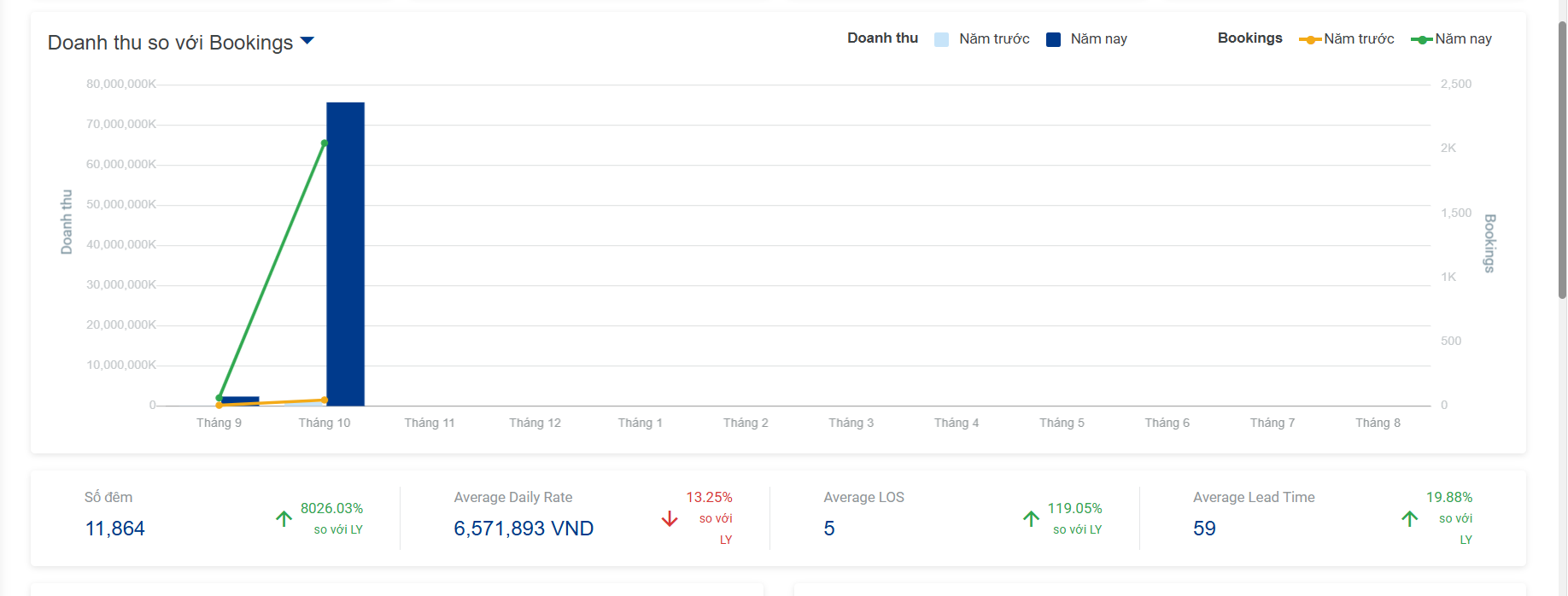Click the dark blue Doanh thu Năm nay swatch

pos(1053,39)
